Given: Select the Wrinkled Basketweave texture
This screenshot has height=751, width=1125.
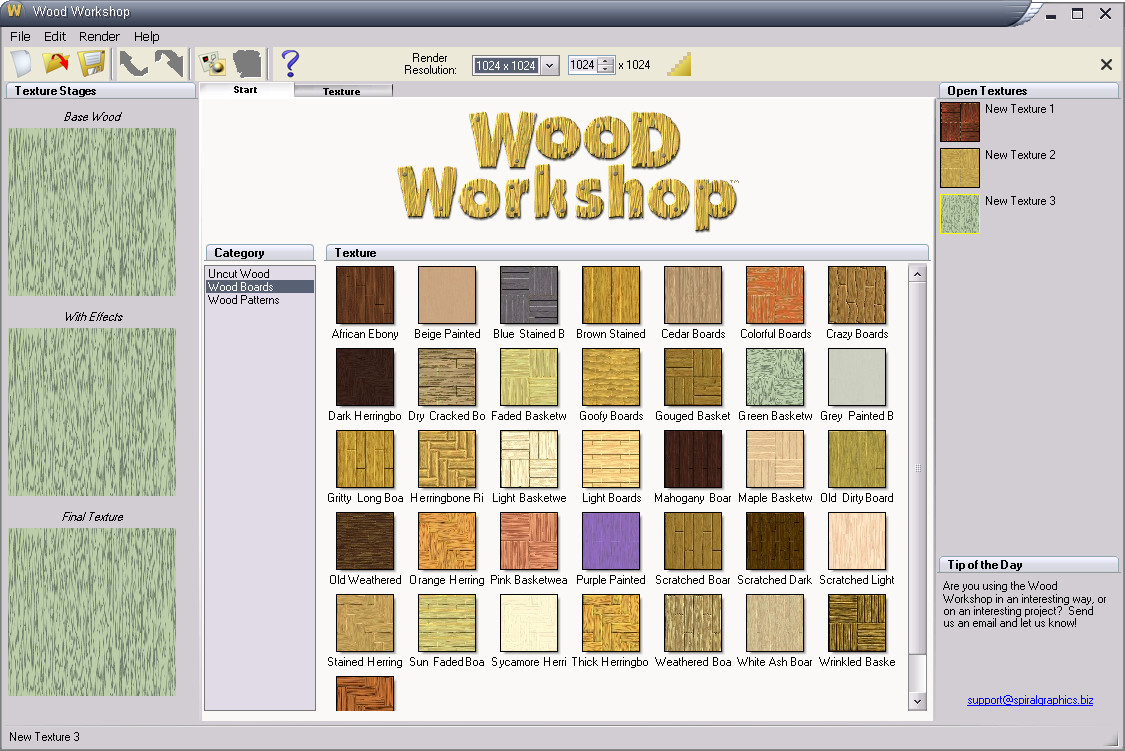Looking at the screenshot, I should coord(857,623).
